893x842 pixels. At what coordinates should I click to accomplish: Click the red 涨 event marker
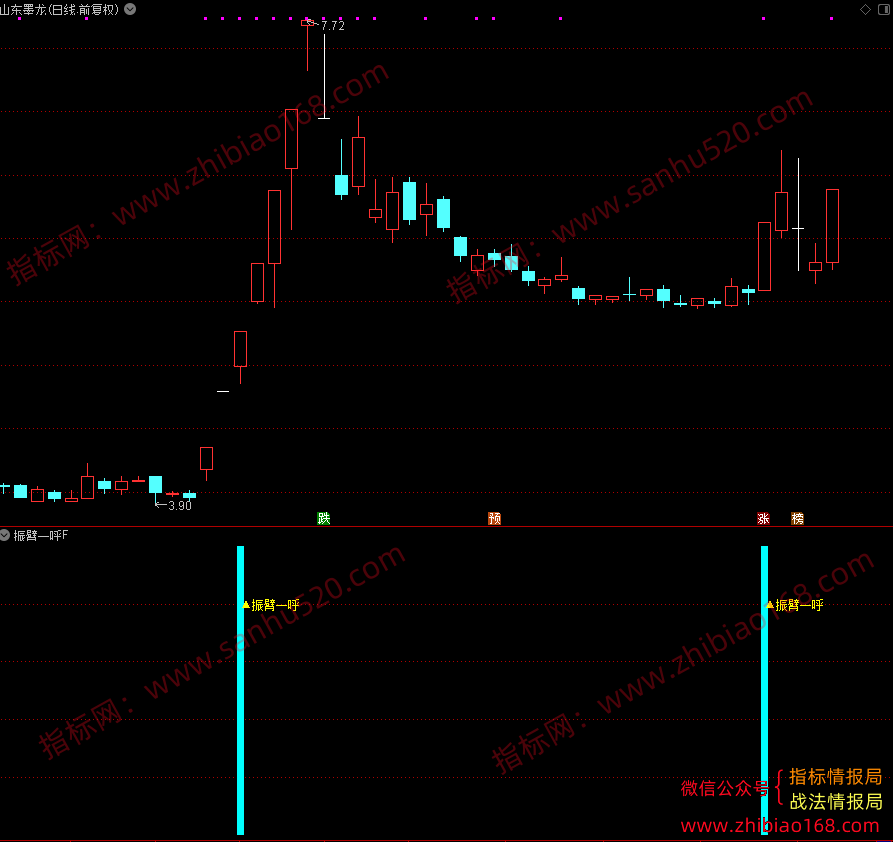(763, 518)
